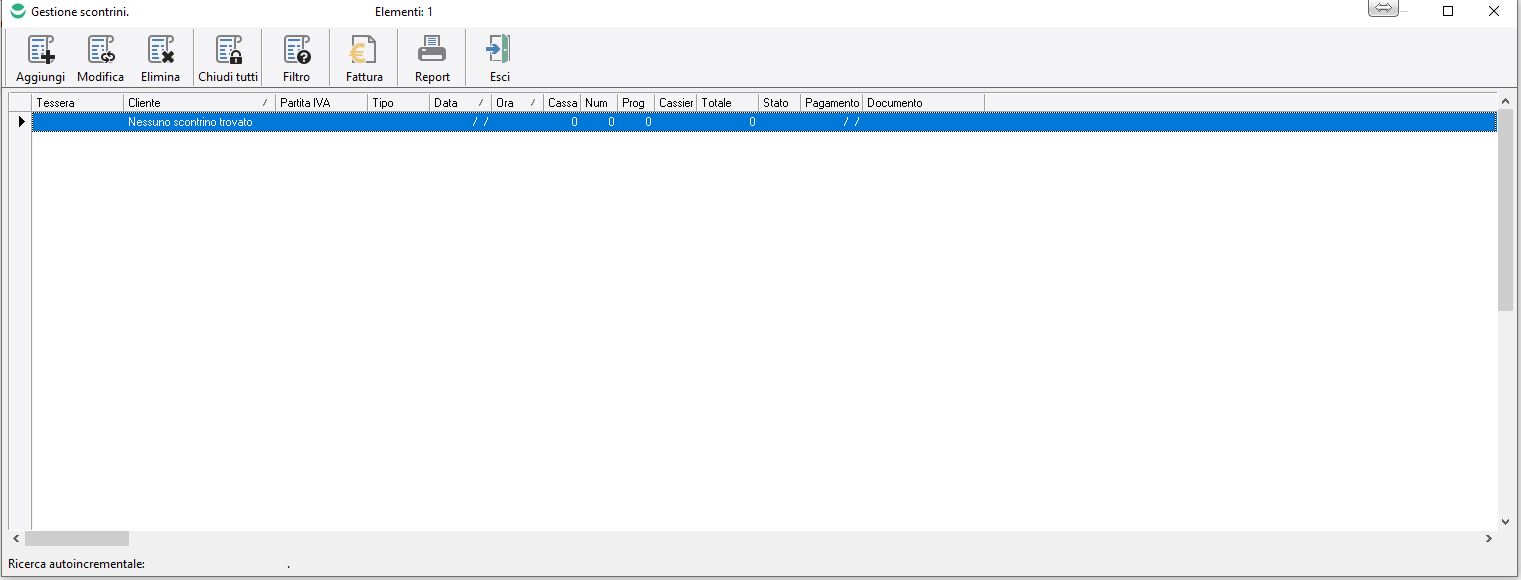Viewport: 1521px width, 580px height.
Task: Click the Totale column header
Action: point(726,103)
